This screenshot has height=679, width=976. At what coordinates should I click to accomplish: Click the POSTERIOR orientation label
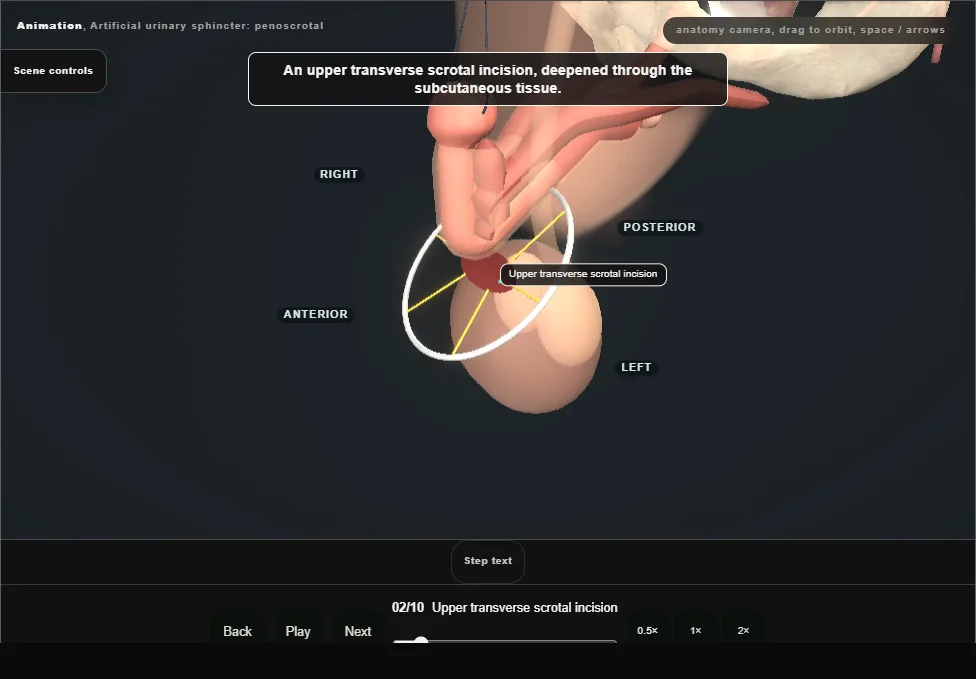(x=660, y=227)
